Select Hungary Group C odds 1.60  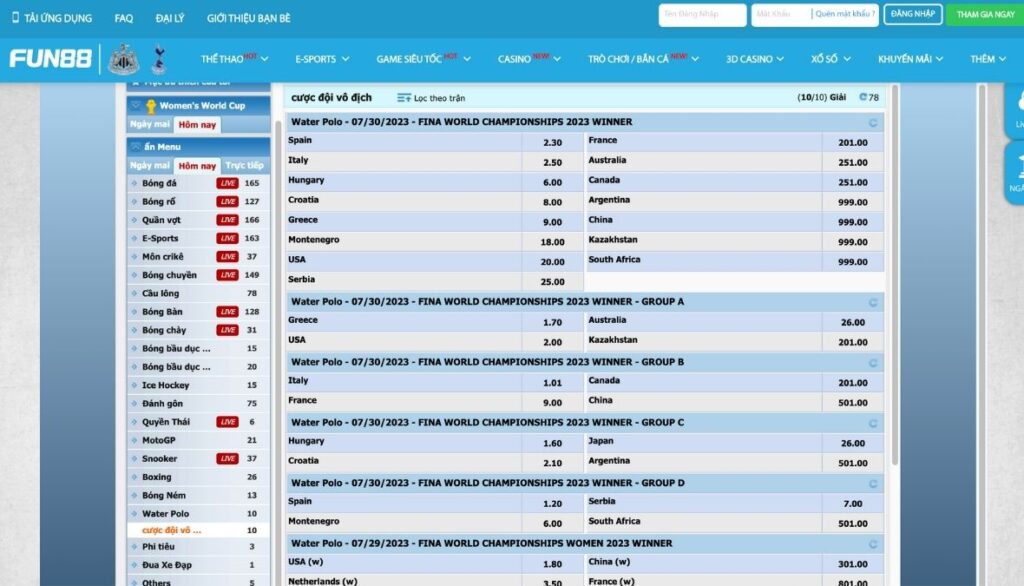552,443
